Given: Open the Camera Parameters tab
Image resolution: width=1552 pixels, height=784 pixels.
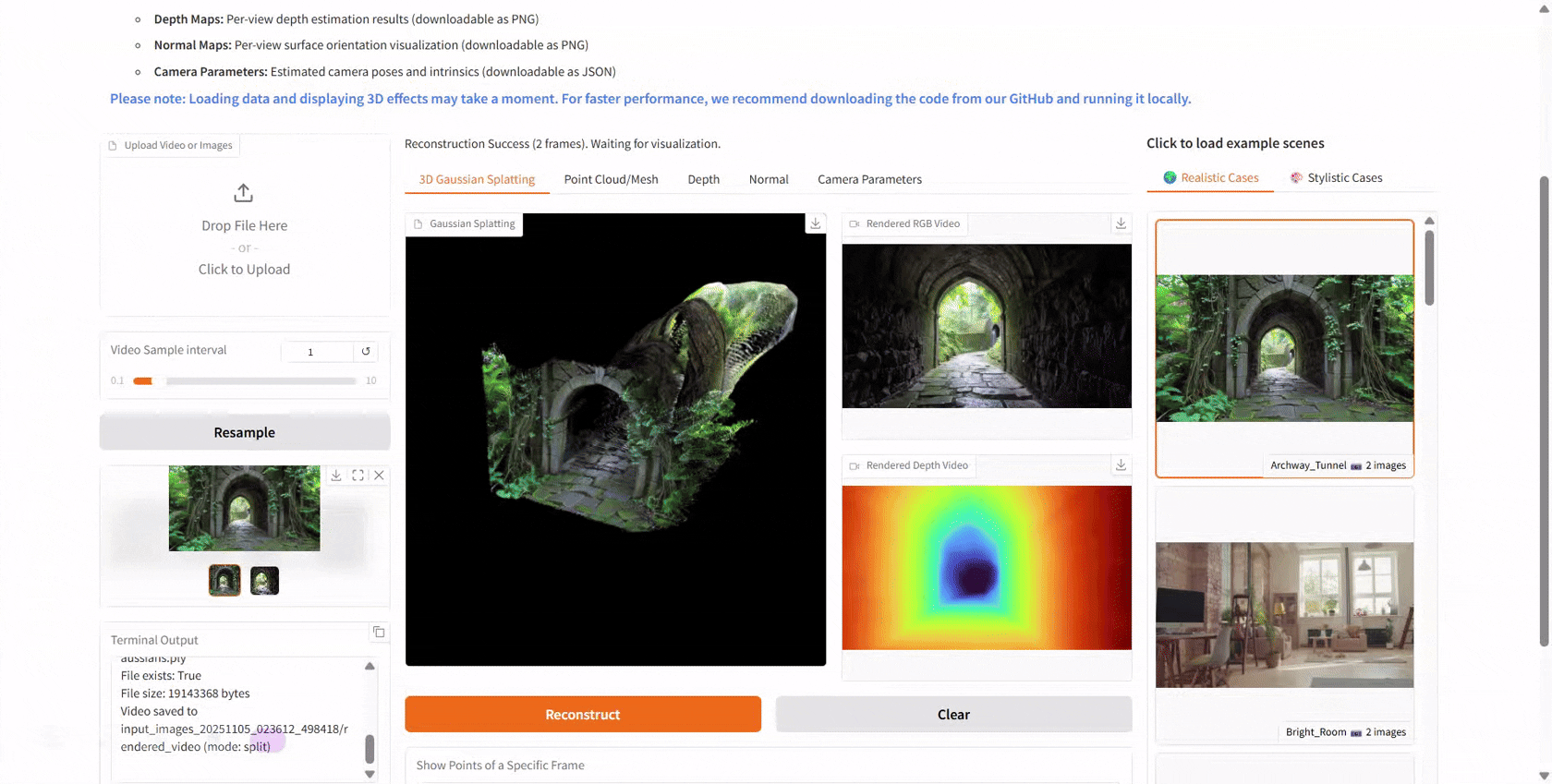Looking at the screenshot, I should tap(869, 179).
